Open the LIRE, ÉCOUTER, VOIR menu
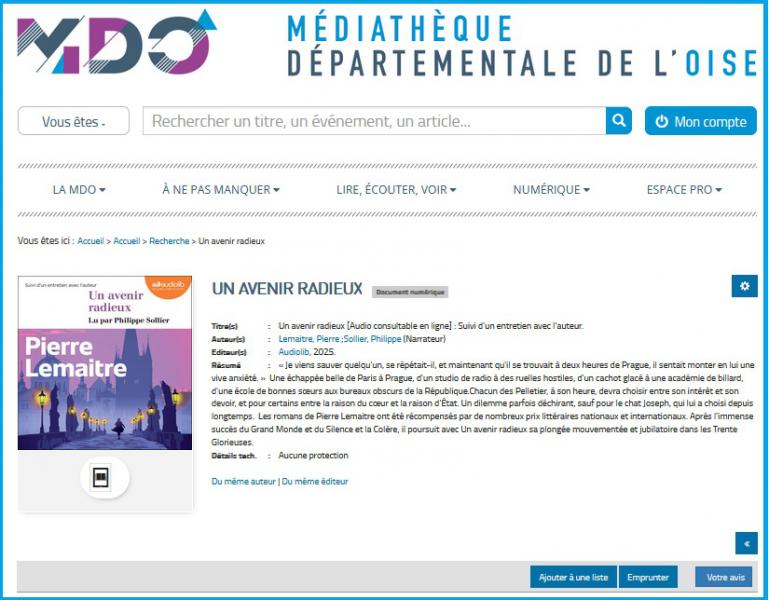Screen dimensions: 769x600 point(396,189)
